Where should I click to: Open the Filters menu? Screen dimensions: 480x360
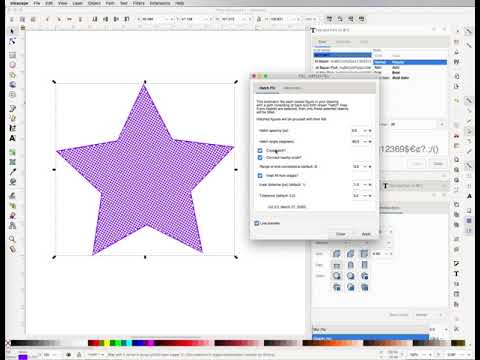click(139, 3)
